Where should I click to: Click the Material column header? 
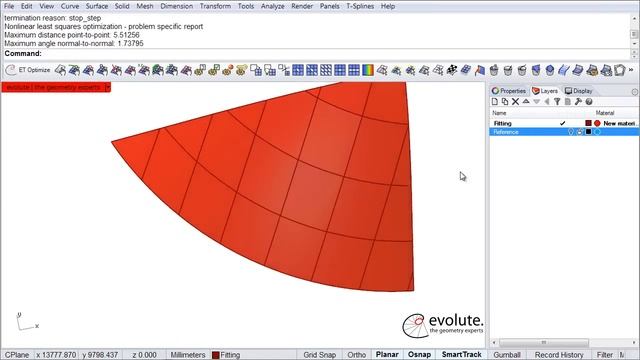[604, 113]
